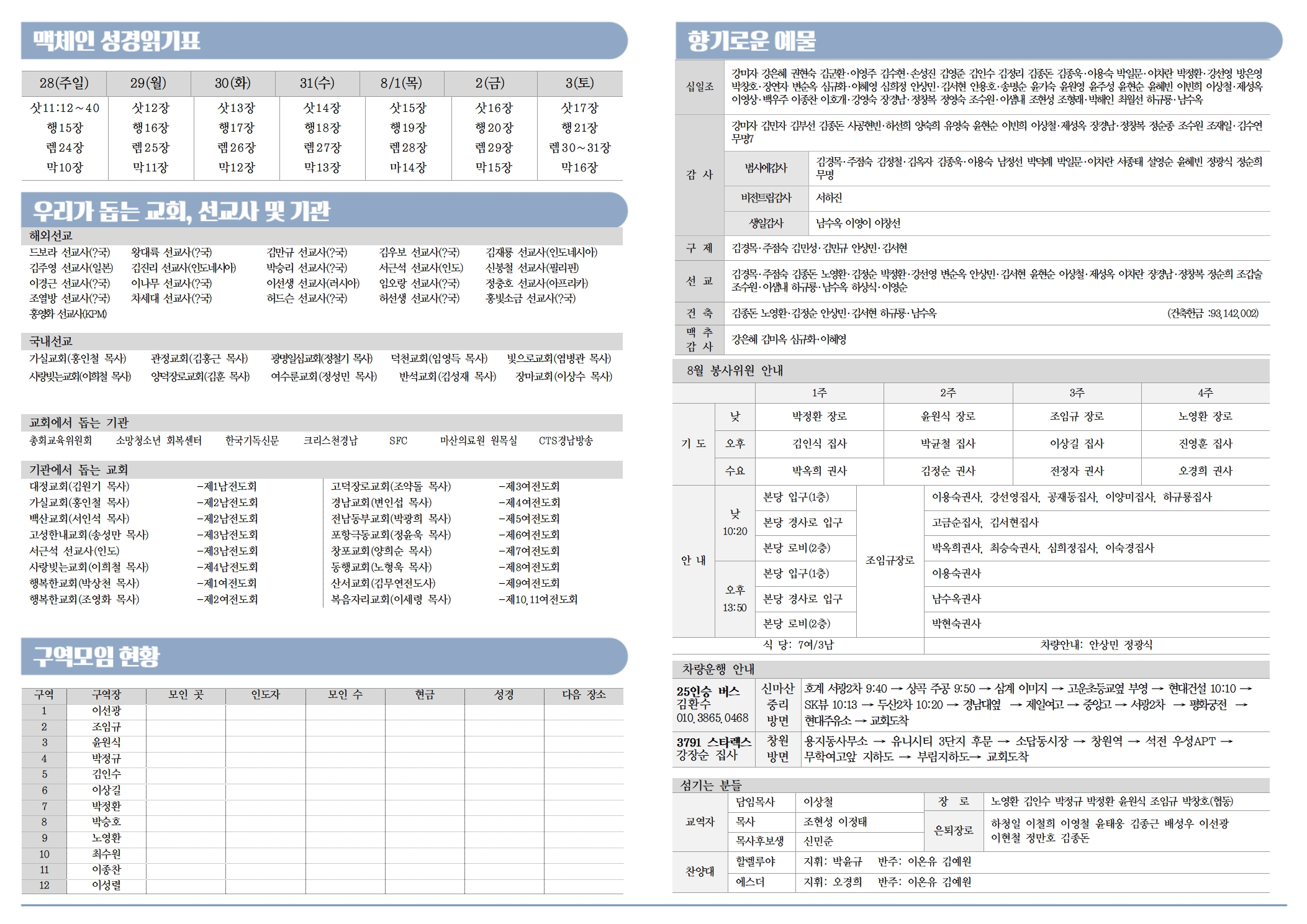The image size is (1307, 924).
Task: Click the '생일감사' label
Action: (x=766, y=224)
